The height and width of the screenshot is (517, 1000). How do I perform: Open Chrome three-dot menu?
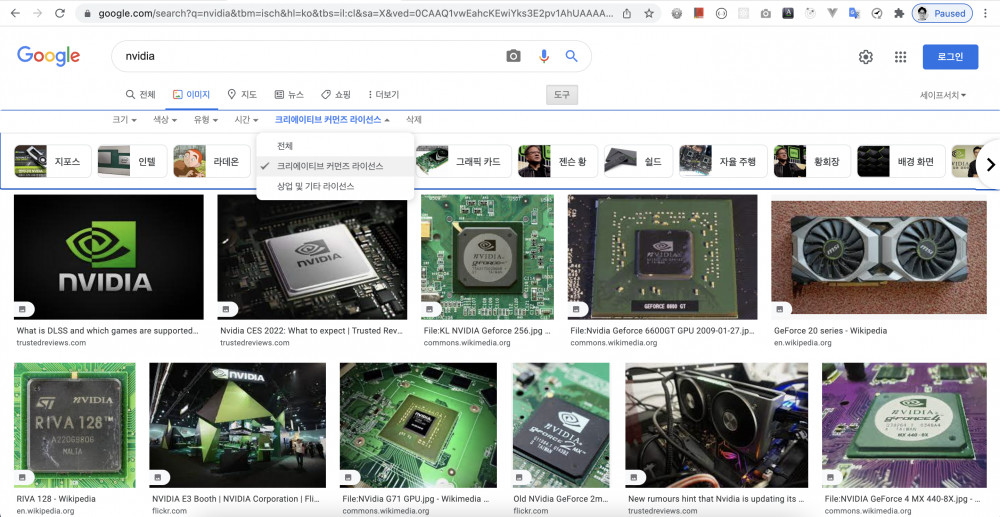985,13
